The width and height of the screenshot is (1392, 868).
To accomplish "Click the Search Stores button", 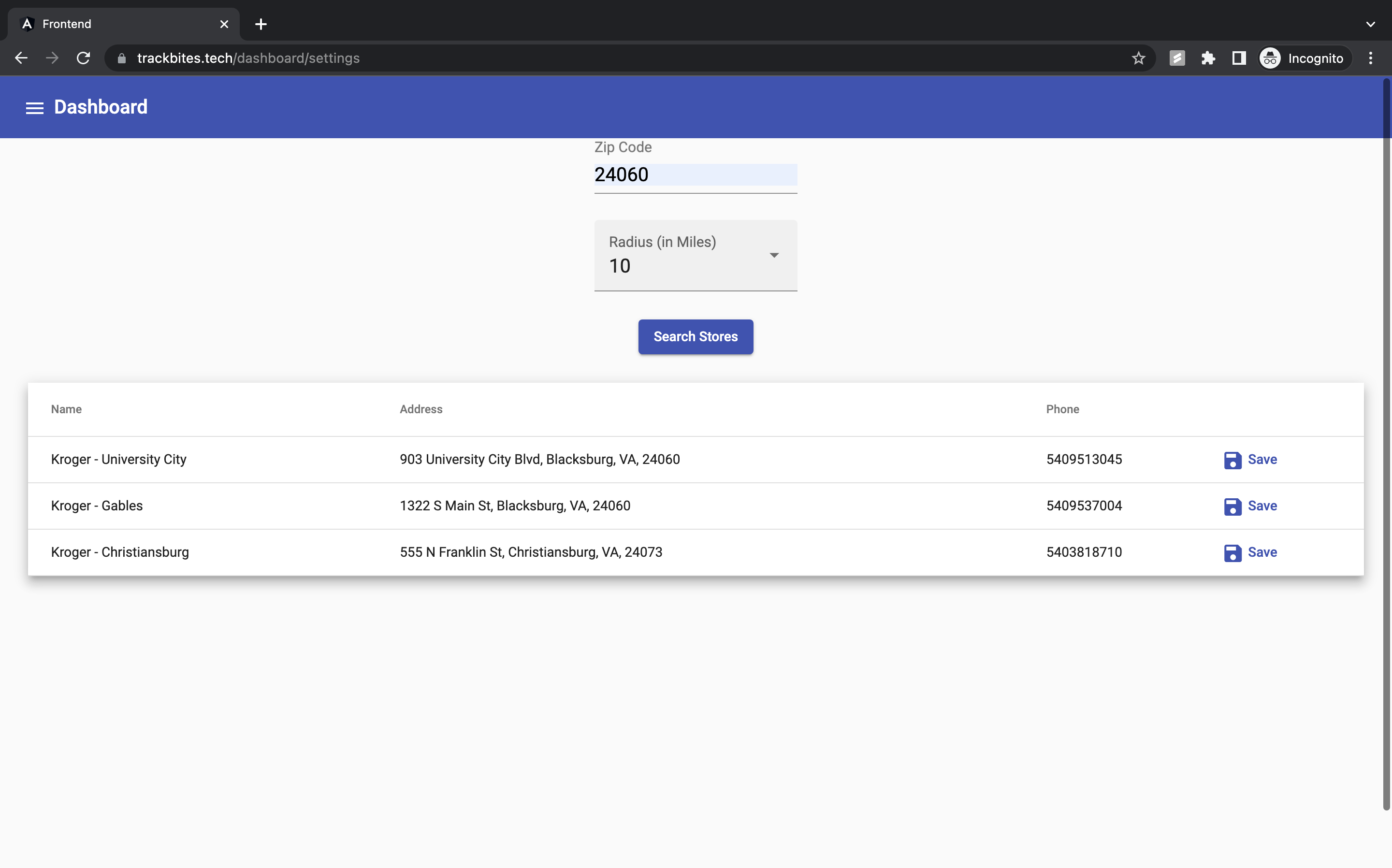I will tap(695, 336).
